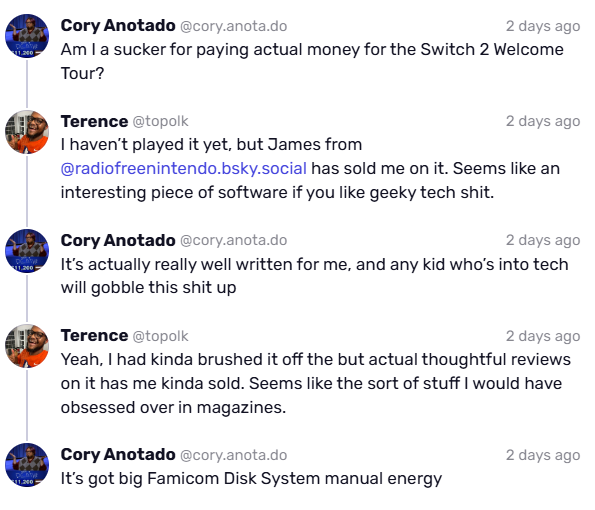Click @topolk handle on the fourth post

coord(161,336)
